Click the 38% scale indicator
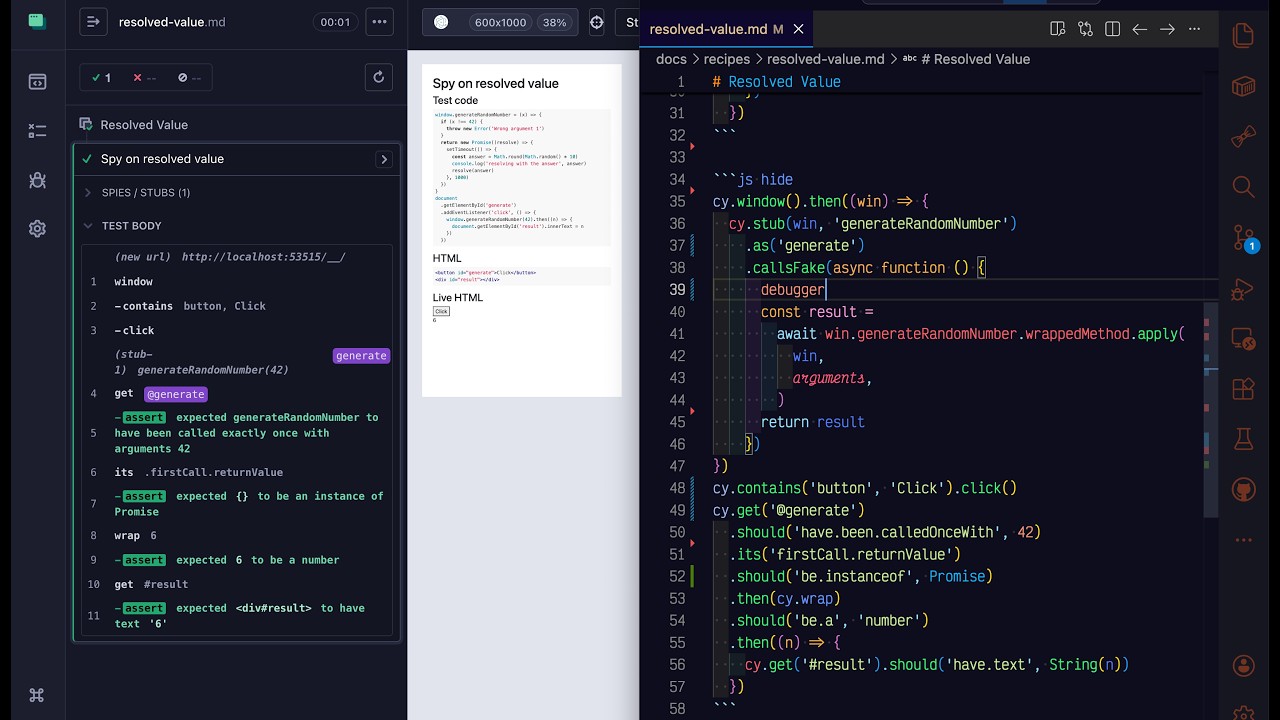This screenshot has width=1280, height=720. point(554,22)
